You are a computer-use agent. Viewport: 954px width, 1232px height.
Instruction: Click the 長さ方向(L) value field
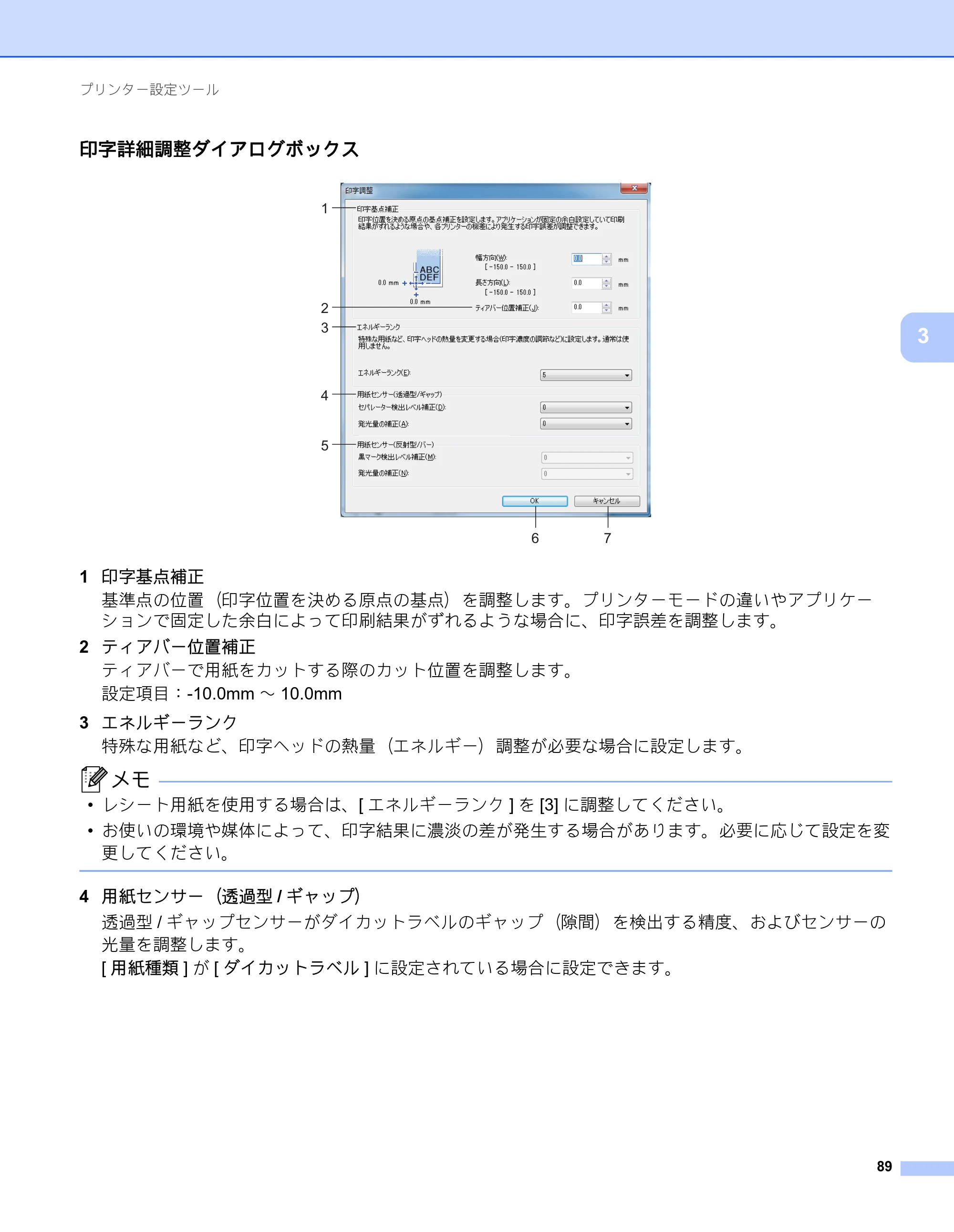click(586, 283)
